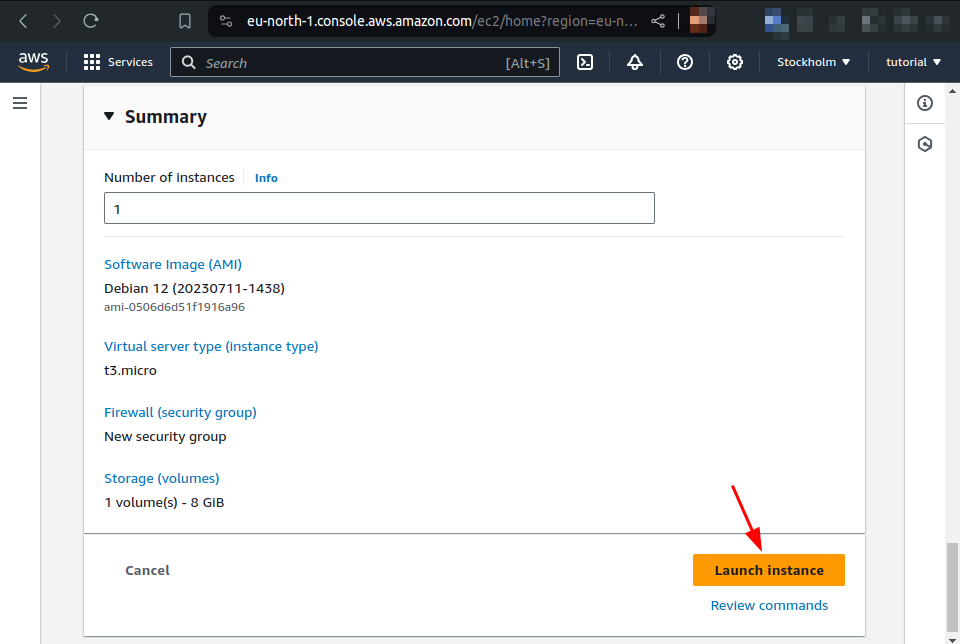
Task: Open the Review commands link
Action: point(769,605)
